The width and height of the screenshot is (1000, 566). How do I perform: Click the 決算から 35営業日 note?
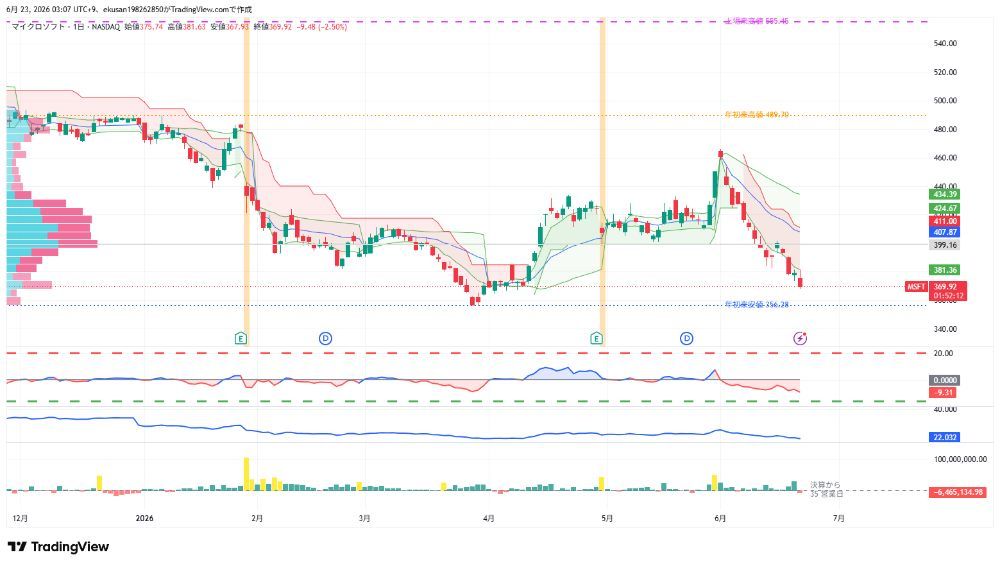pyautogui.click(x=827, y=489)
